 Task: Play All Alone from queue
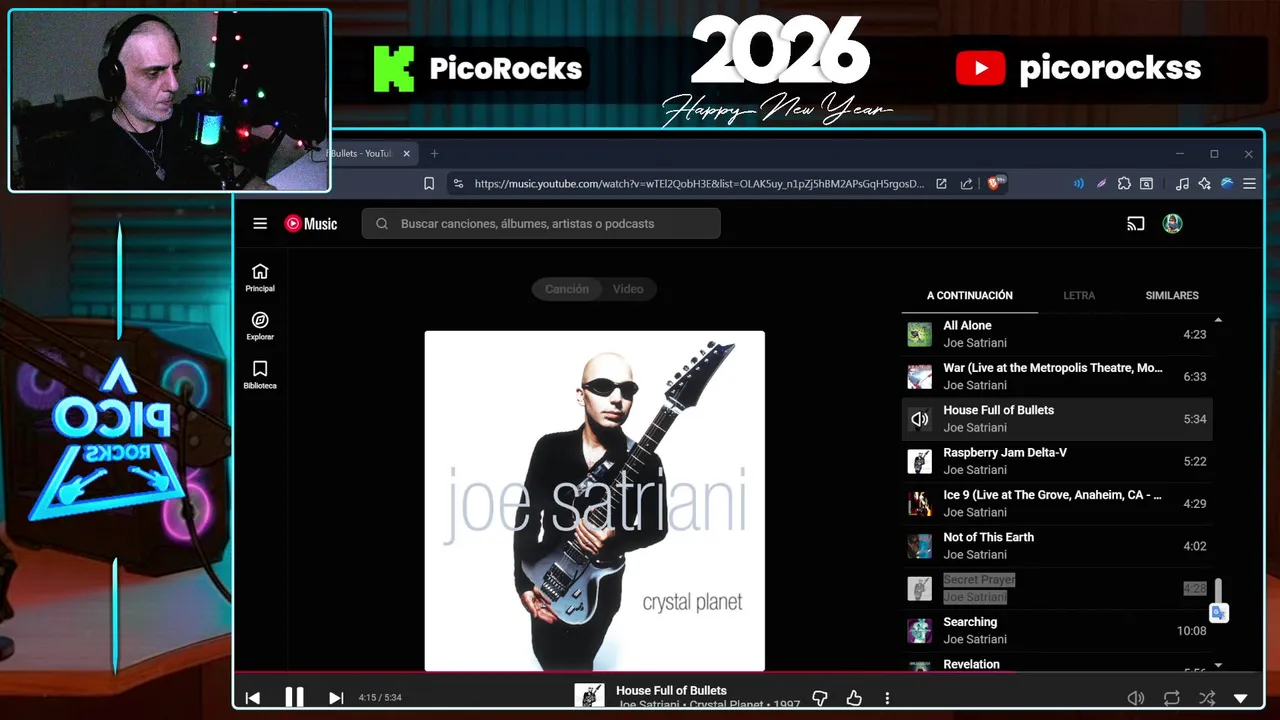(x=1057, y=334)
